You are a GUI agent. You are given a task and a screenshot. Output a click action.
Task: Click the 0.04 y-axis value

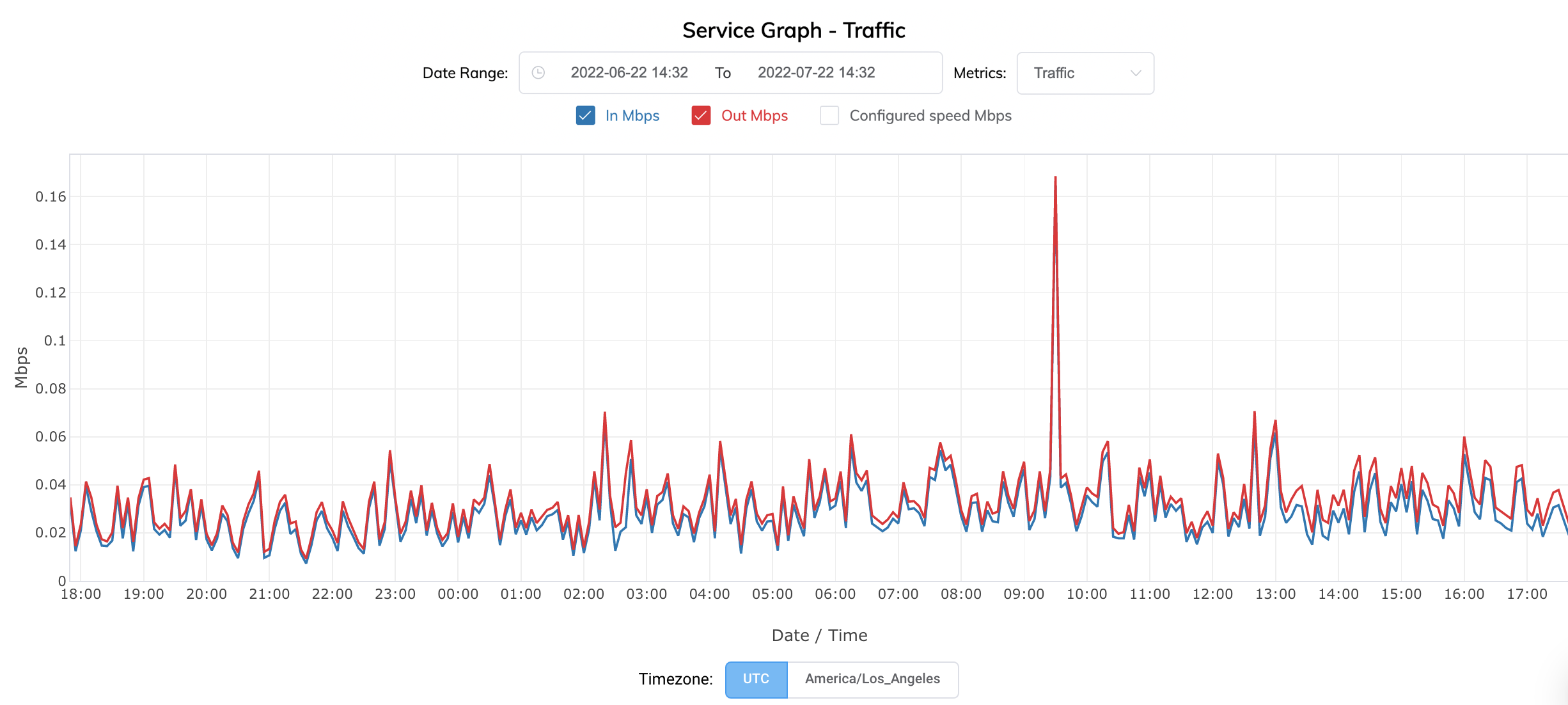coord(51,485)
